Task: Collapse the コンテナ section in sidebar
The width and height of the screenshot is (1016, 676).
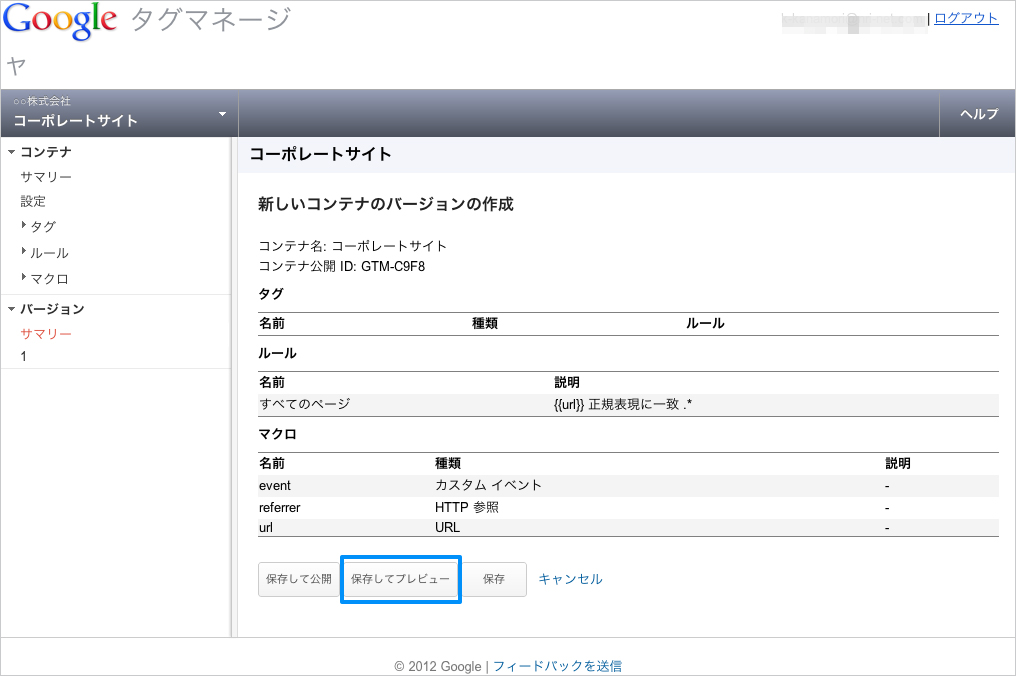Action: pos(11,152)
